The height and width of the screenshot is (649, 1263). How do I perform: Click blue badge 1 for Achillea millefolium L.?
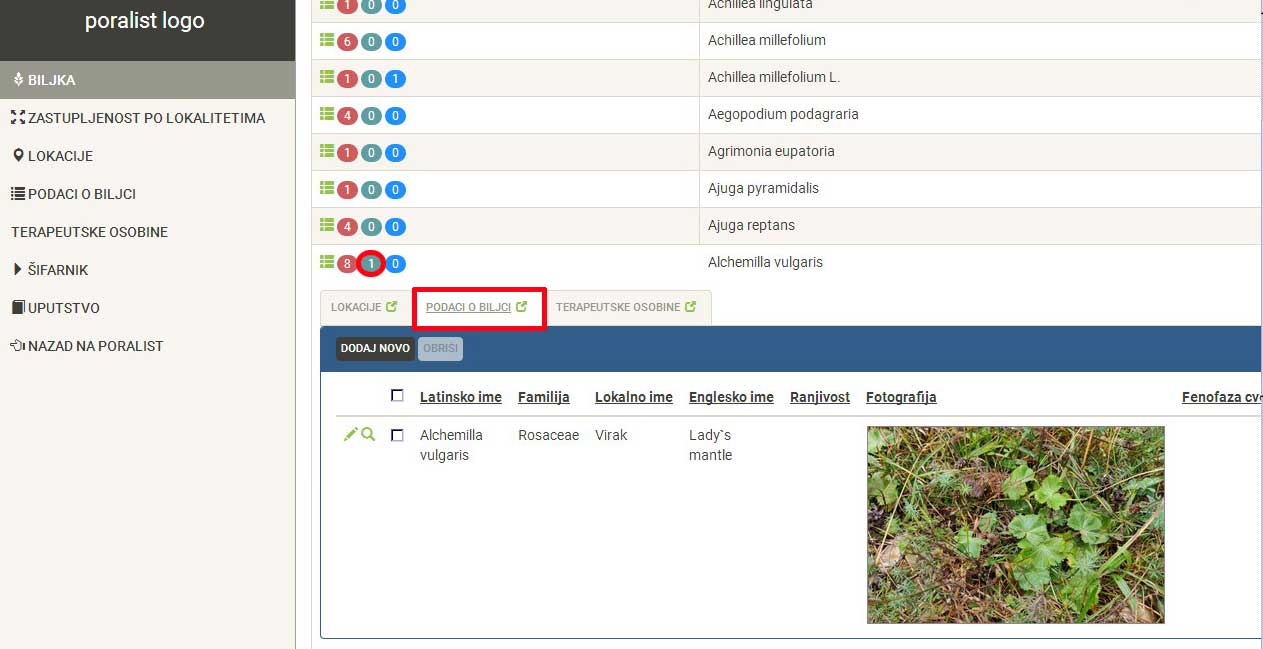395,79
